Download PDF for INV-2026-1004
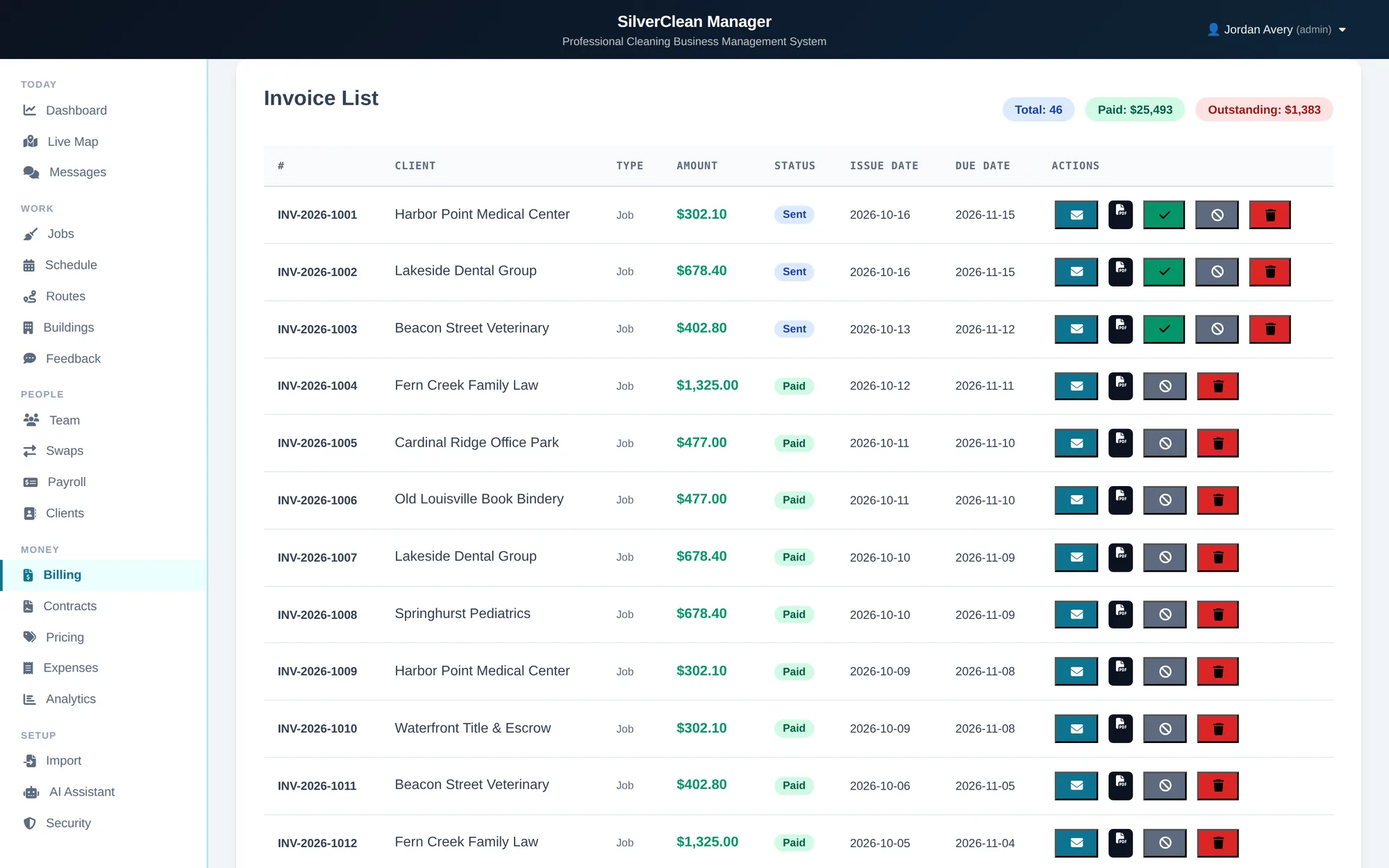This screenshot has width=1389, height=868. [x=1120, y=386]
